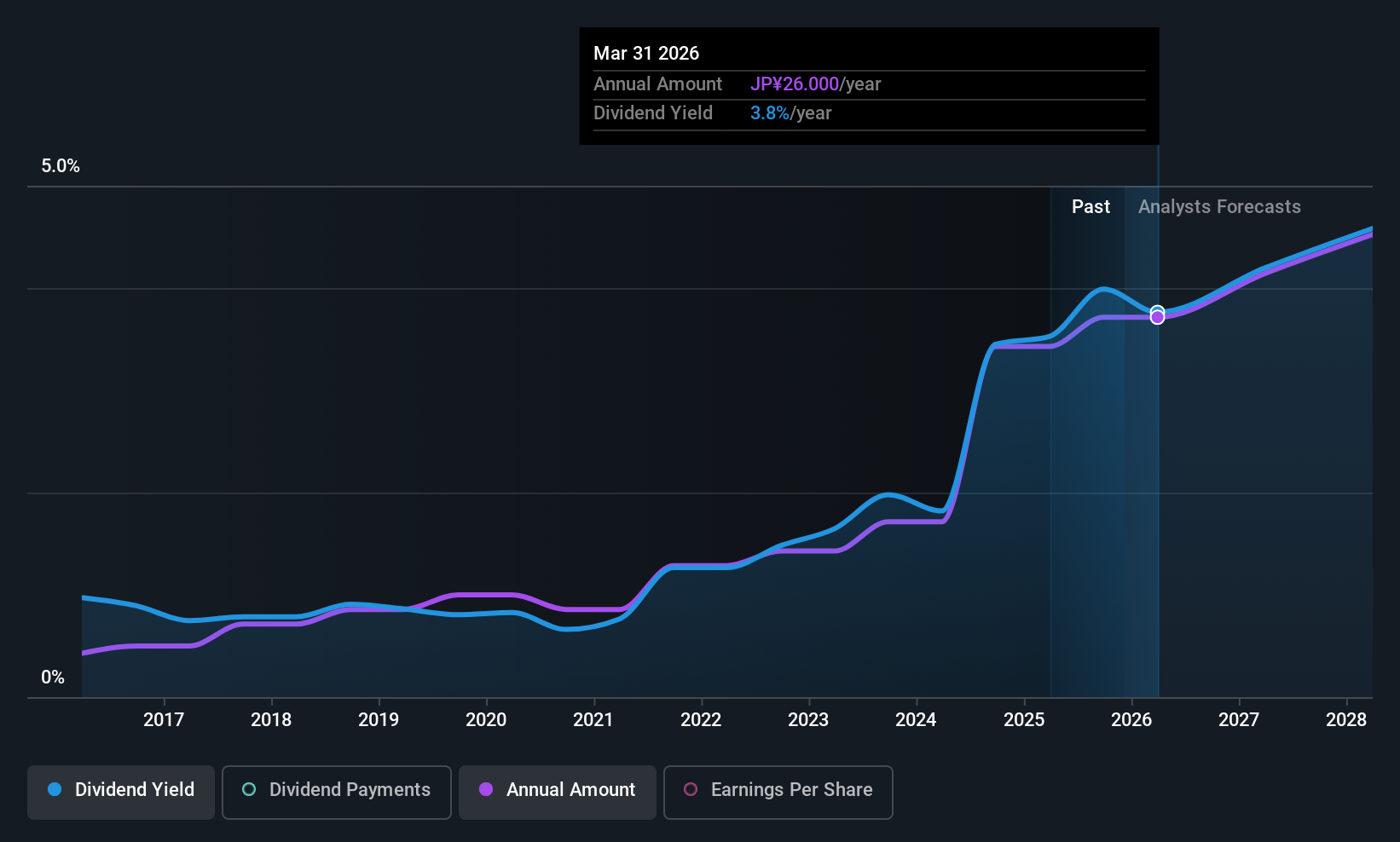Image resolution: width=1400 pixels, height=842 pixels.
Task: Click the 2017 x-axis year label
Action: (164, 720)
